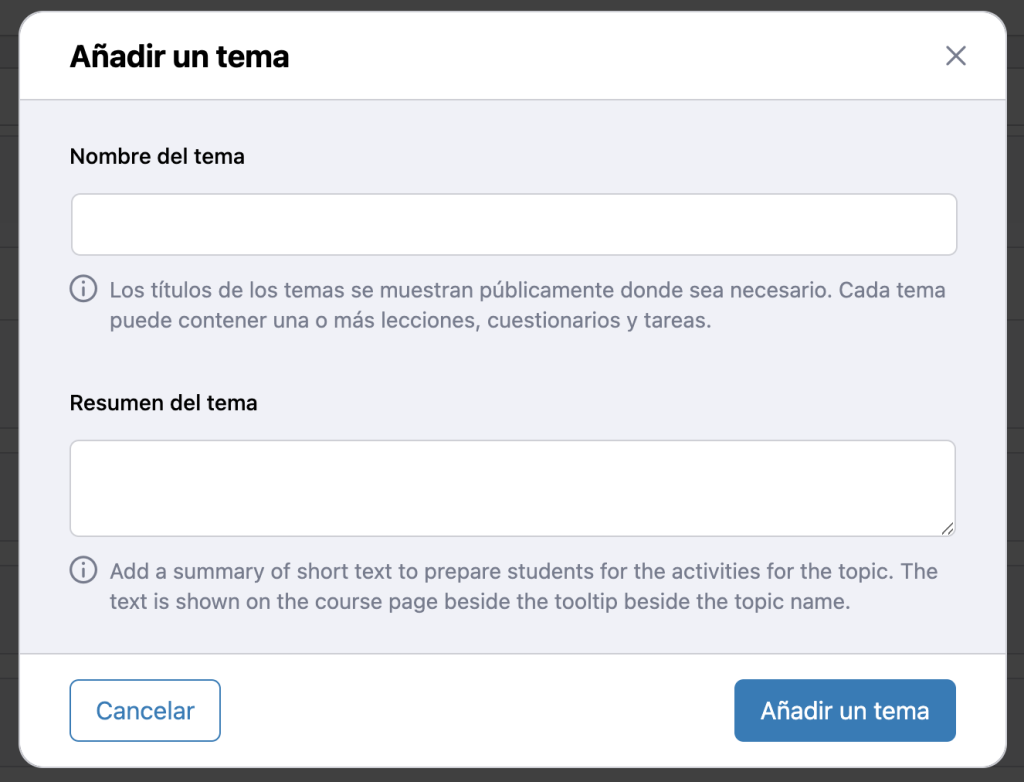Click the info icon under summary textarea
Viewport: 1024px width, 782px height.
click(83, 571)
